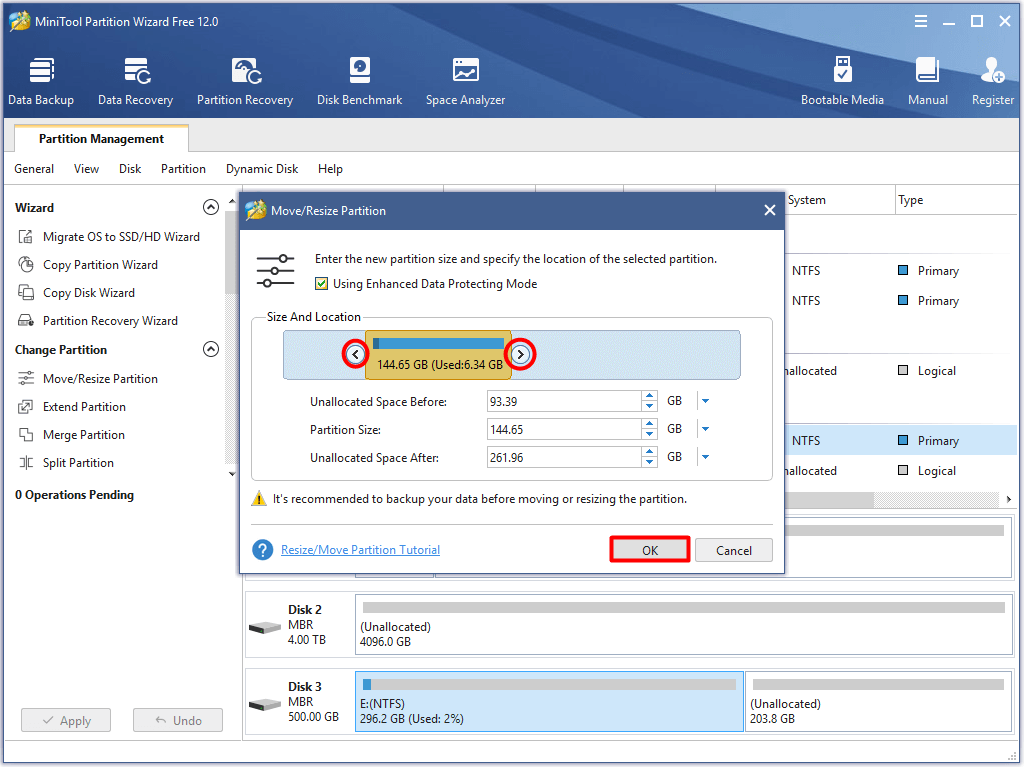Choose Move/Resize Partition in the sidebar
Image resolution: width=1024 pixels, height=767 pixels.
click(100, 379)
